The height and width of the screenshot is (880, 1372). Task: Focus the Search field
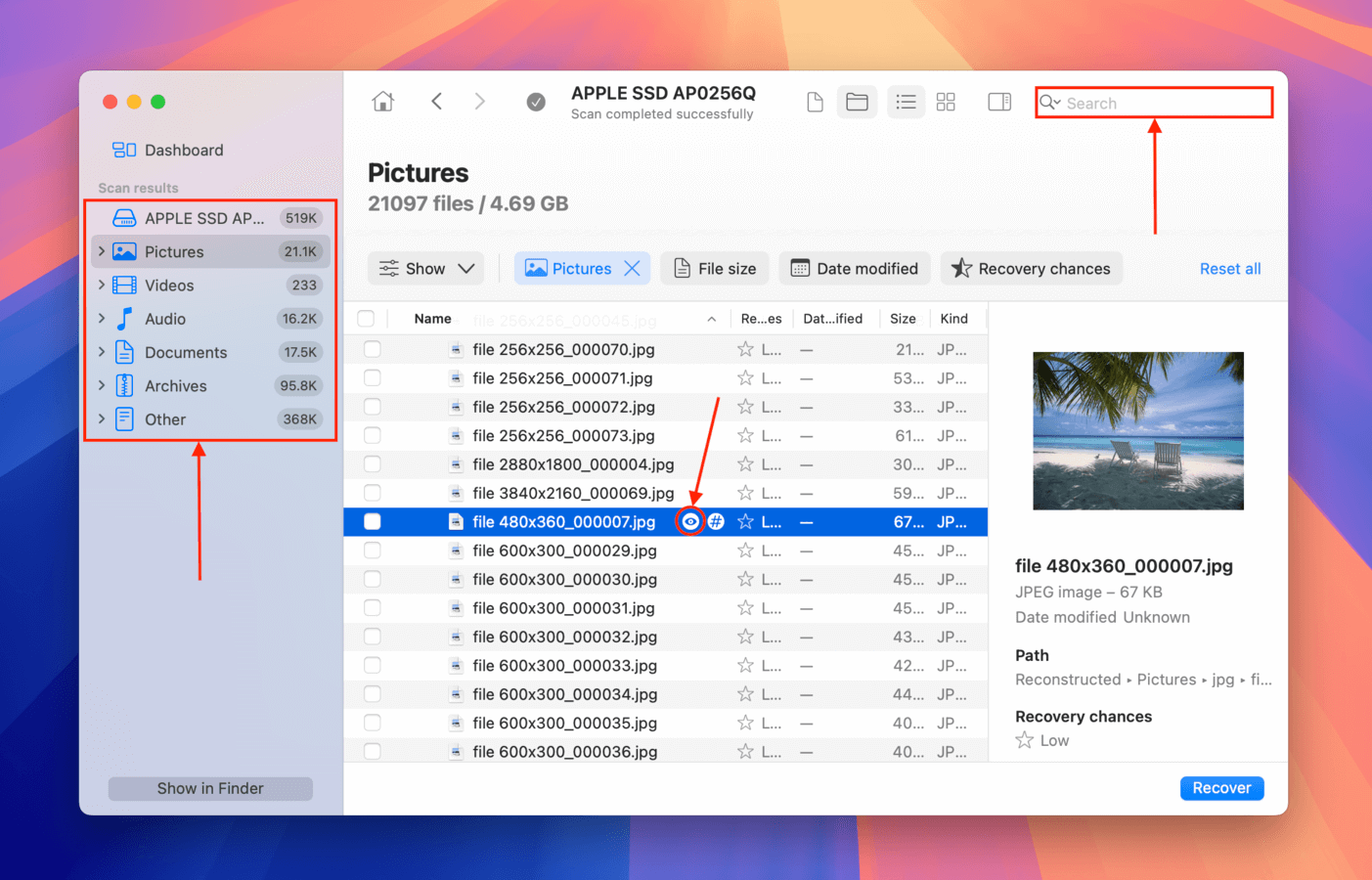[1164, 104]
